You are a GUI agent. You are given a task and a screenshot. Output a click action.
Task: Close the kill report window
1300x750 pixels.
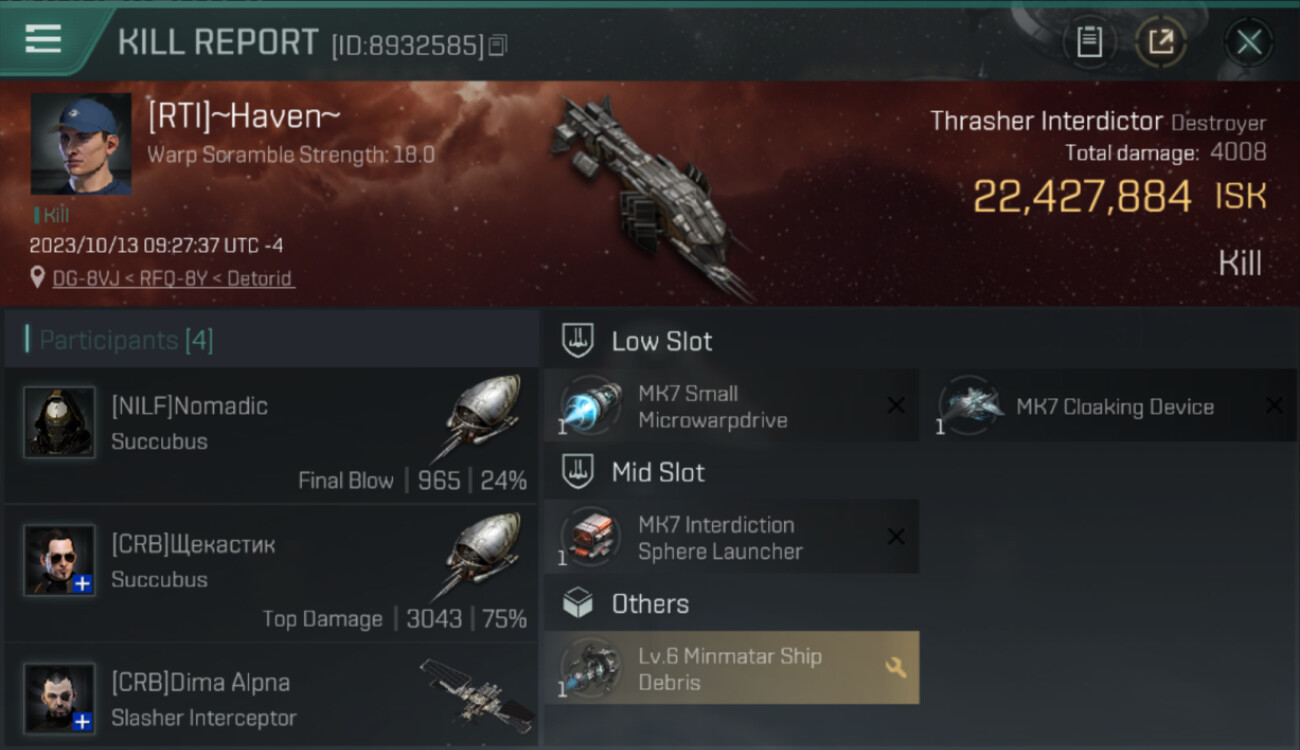[x=1249, y=42]
